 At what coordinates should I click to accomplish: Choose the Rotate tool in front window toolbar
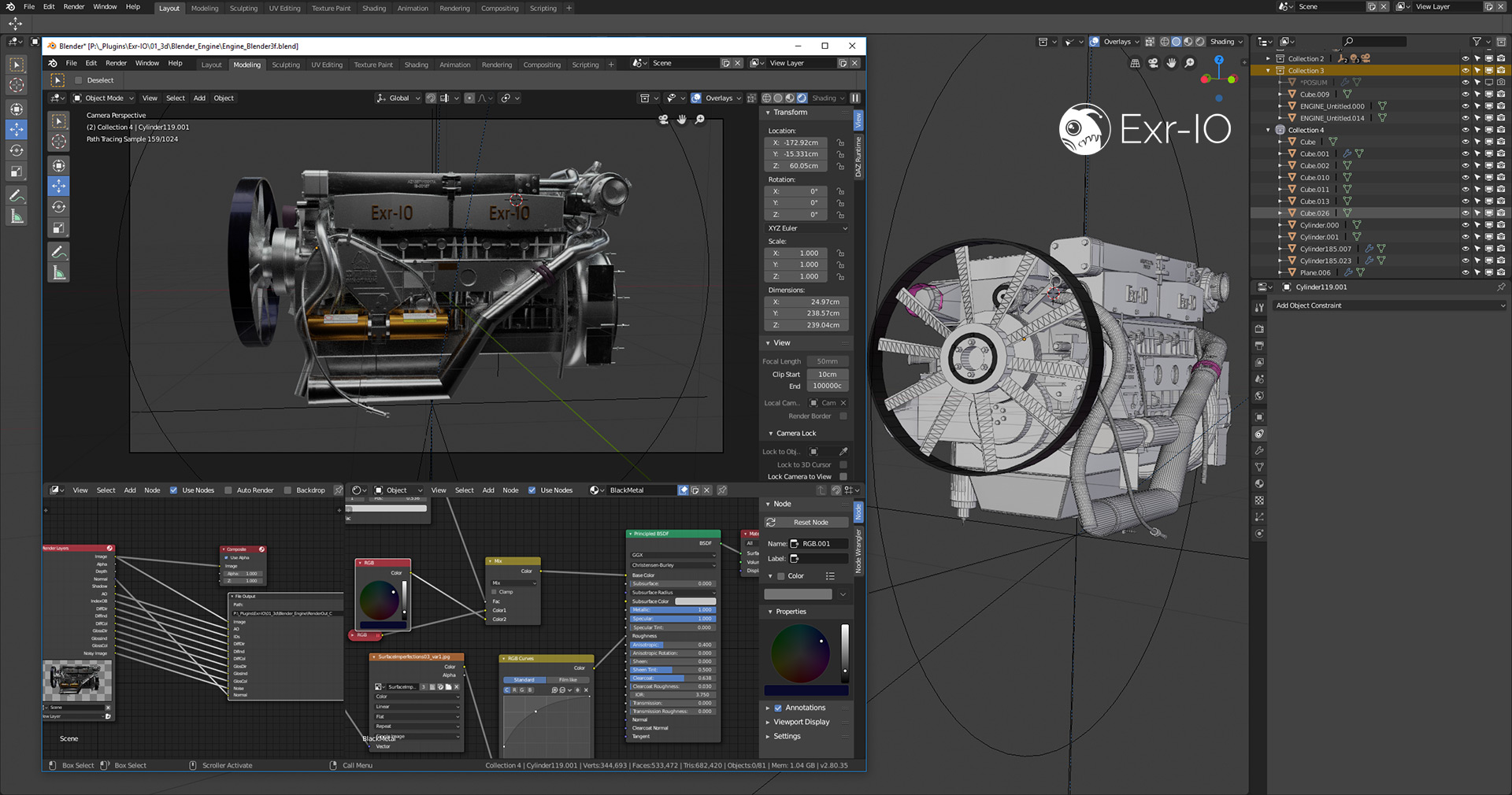(x=59, y=207)
